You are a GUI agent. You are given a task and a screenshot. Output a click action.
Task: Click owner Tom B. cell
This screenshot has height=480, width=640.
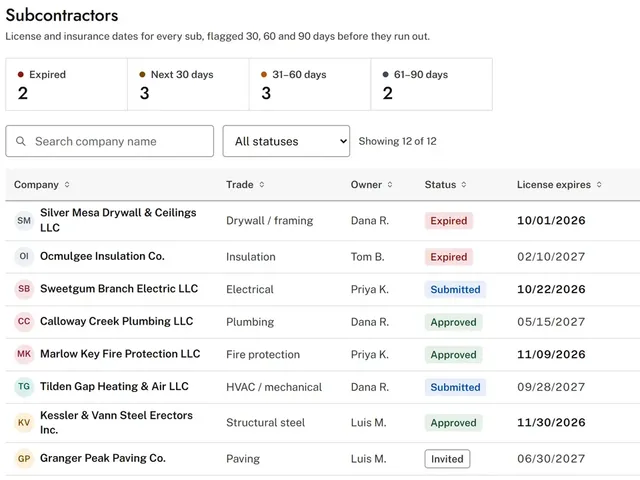367,257
